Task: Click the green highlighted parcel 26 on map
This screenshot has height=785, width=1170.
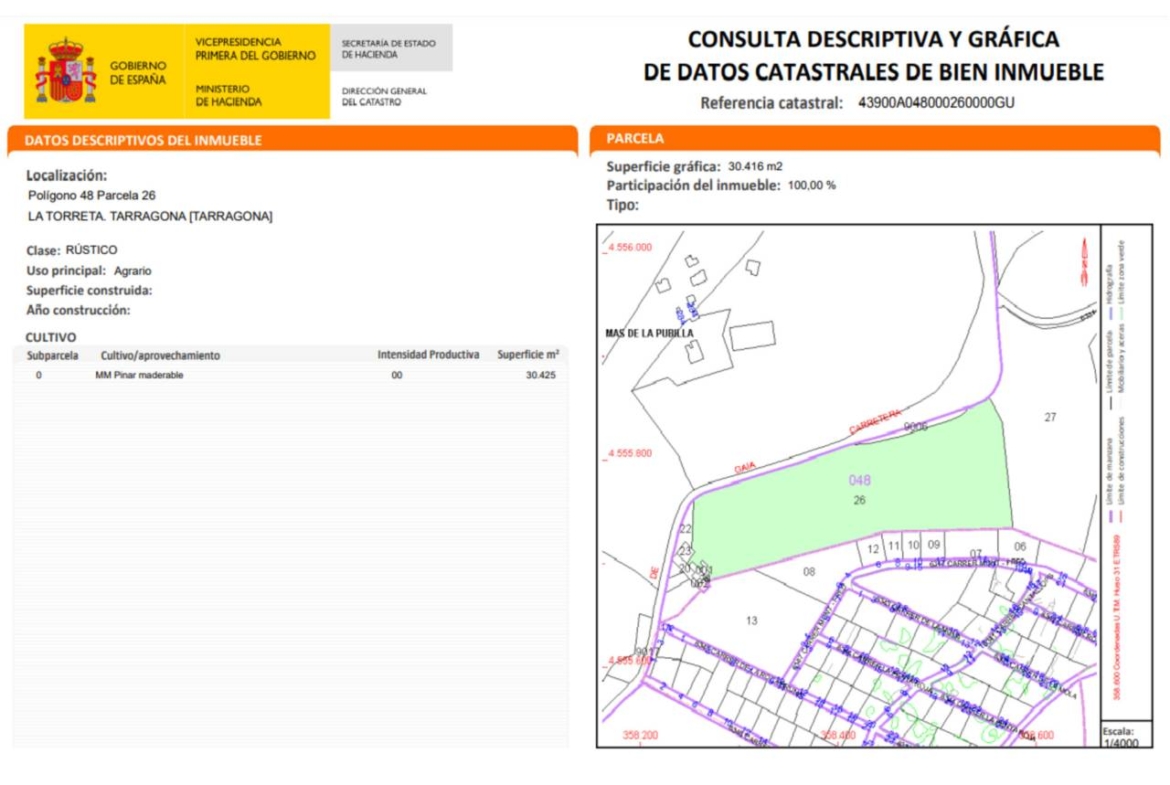Action: 850,480
